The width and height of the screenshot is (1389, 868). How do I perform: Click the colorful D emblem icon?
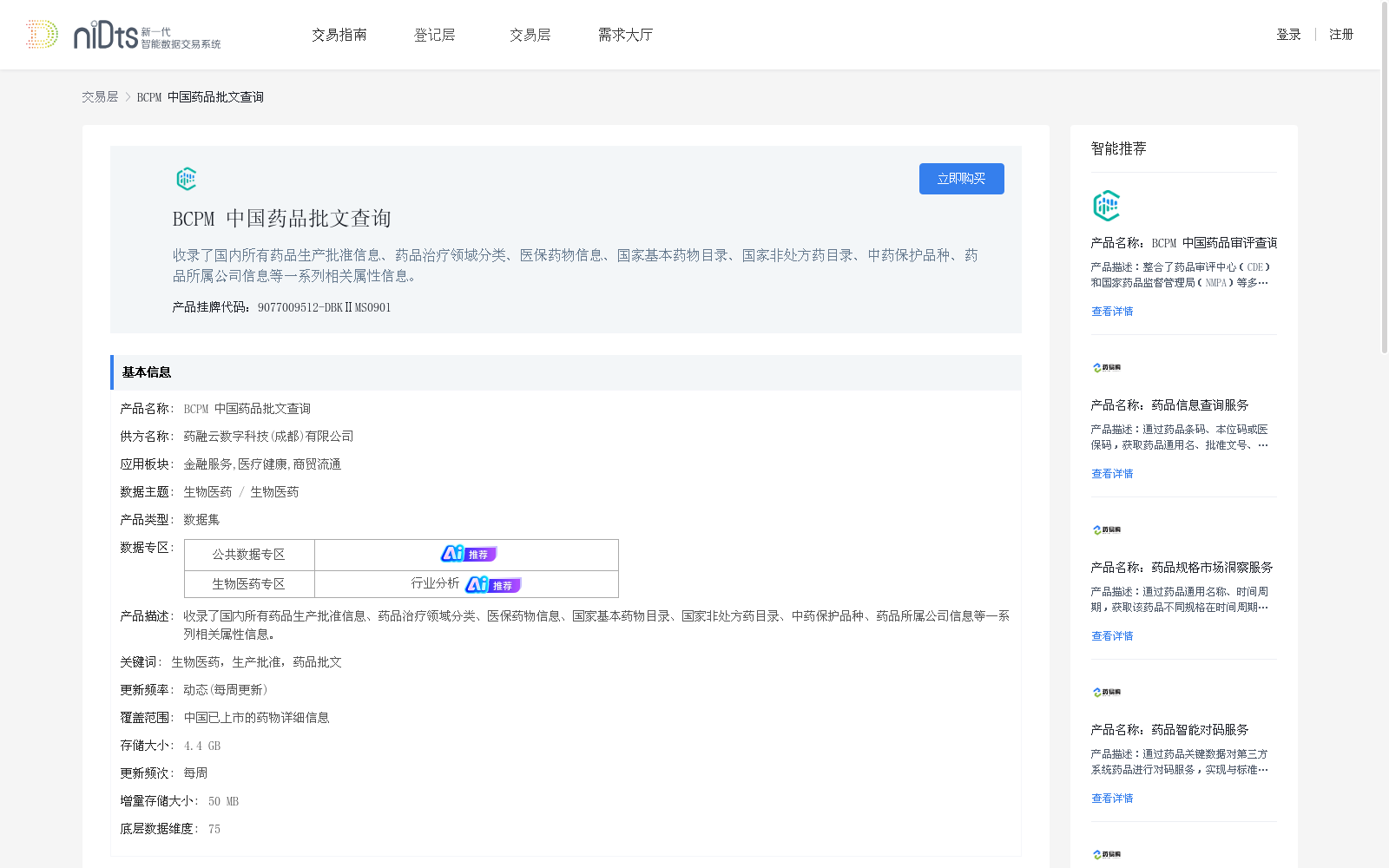coord(42,34)
